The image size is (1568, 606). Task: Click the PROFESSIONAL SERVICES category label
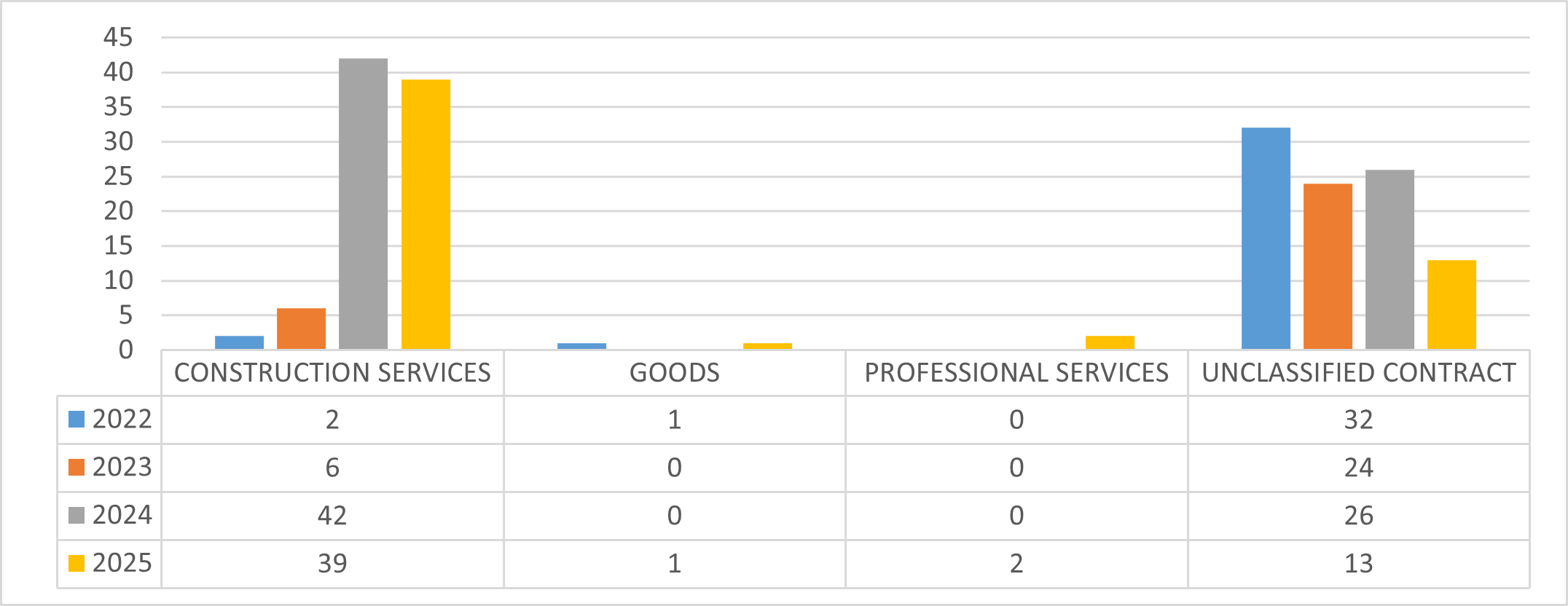click(1016, 373)
